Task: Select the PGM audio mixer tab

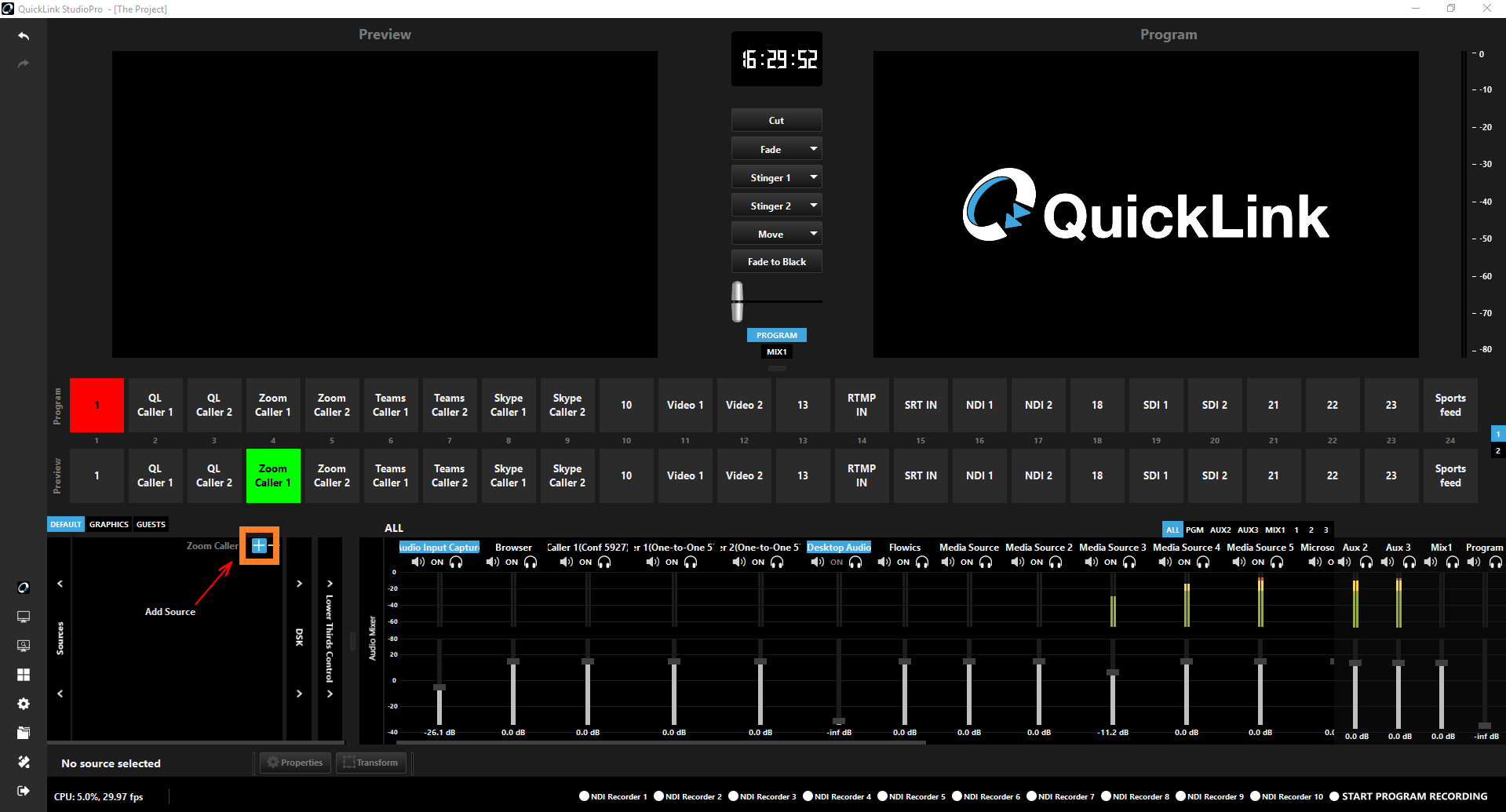Action: point(1194,530)
